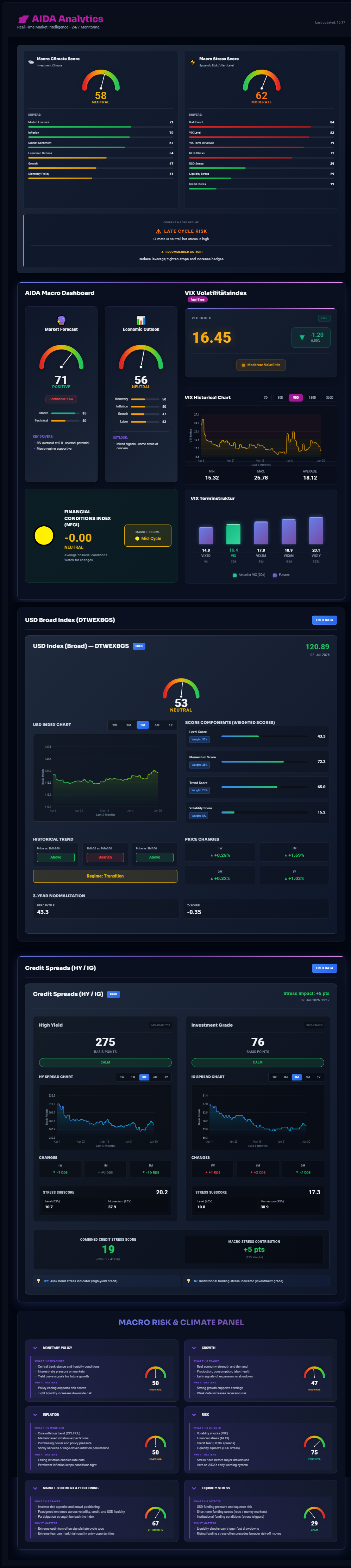
Task: Select 365D on VIX Historical Chart
Action: (x=330, y=398)
